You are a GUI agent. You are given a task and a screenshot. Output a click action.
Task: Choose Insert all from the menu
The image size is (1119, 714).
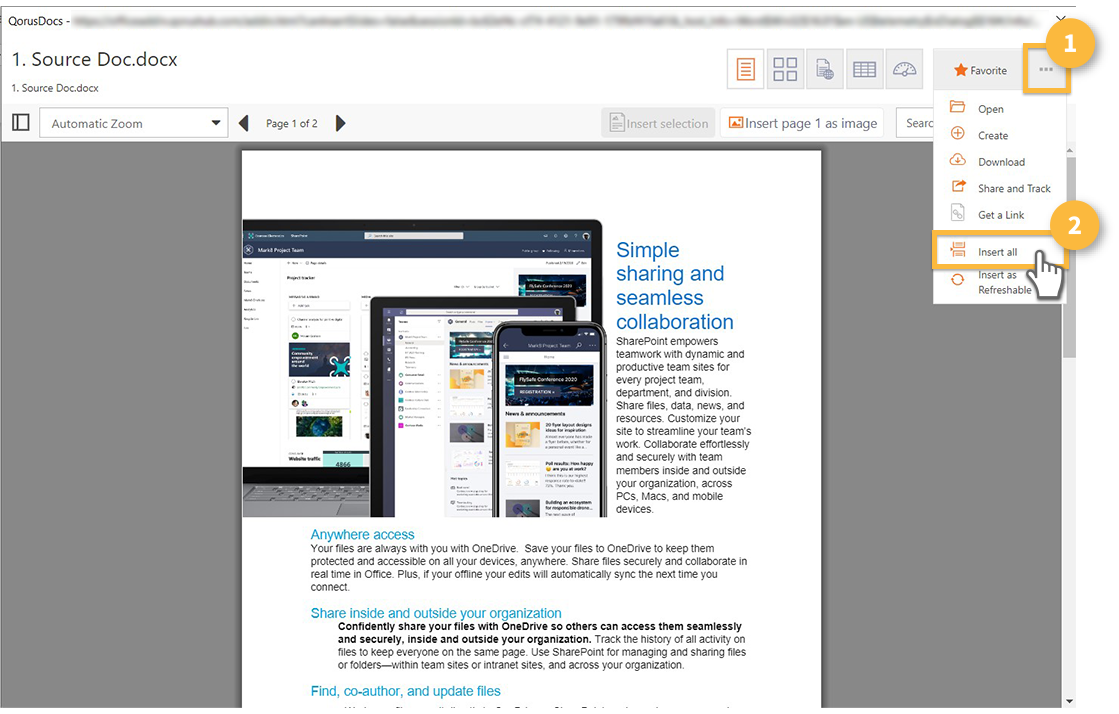tap(997, 252)
